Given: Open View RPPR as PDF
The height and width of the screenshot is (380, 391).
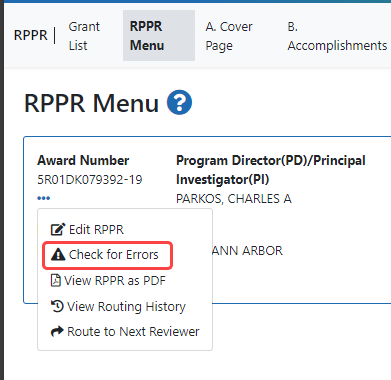Looking at the screenshot, I should [108, 281].
